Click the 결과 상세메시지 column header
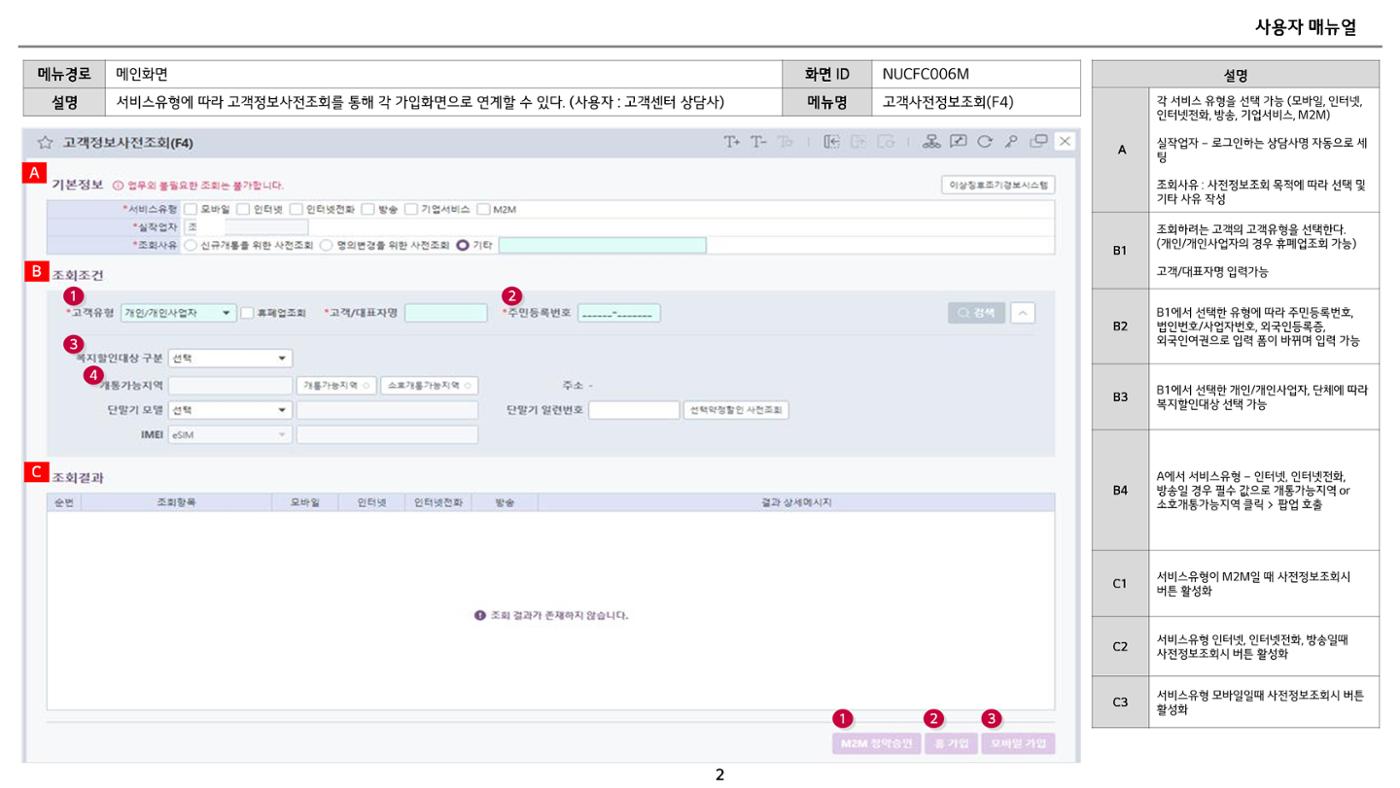The image size is (1400, 788). coord(796,502)
